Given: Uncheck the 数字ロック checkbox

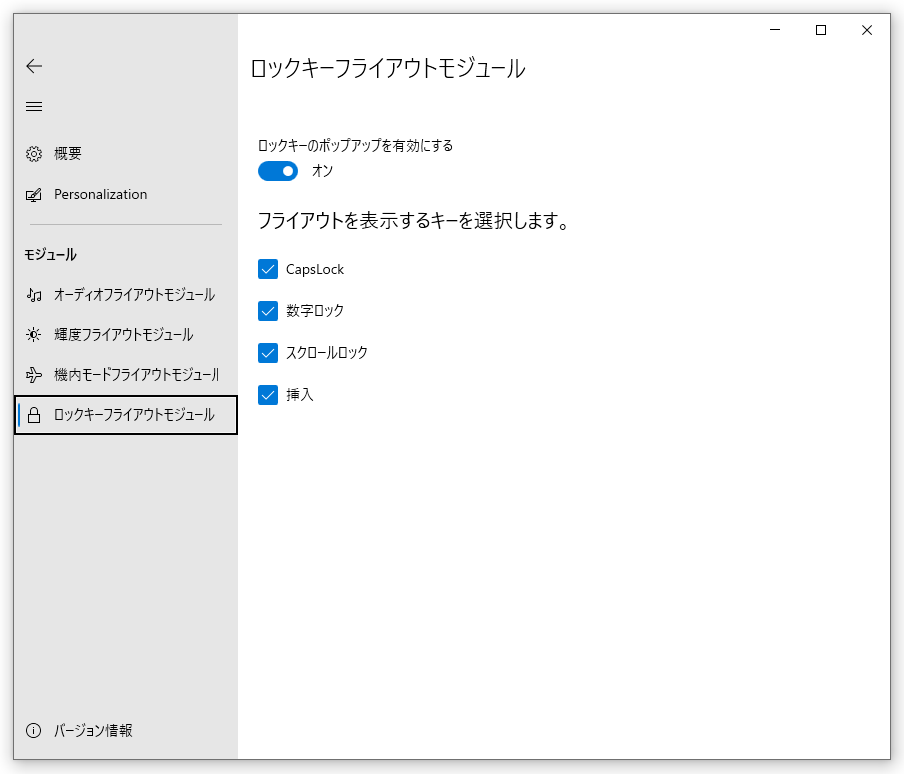Looking at the screenshot, I should [268, 311].
